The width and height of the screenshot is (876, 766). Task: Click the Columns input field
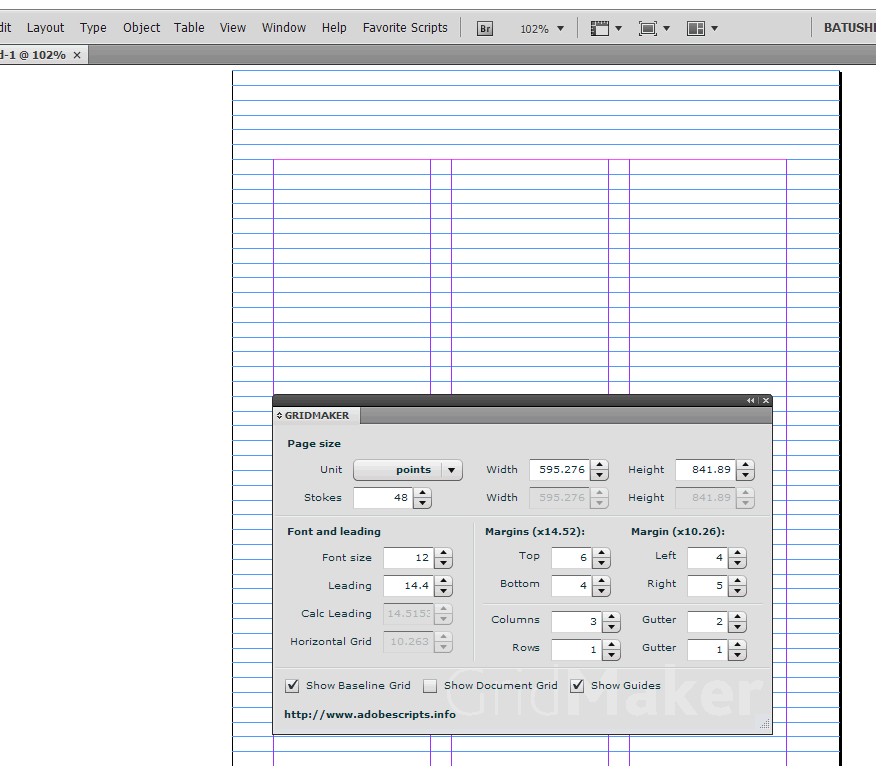[577, 621]
